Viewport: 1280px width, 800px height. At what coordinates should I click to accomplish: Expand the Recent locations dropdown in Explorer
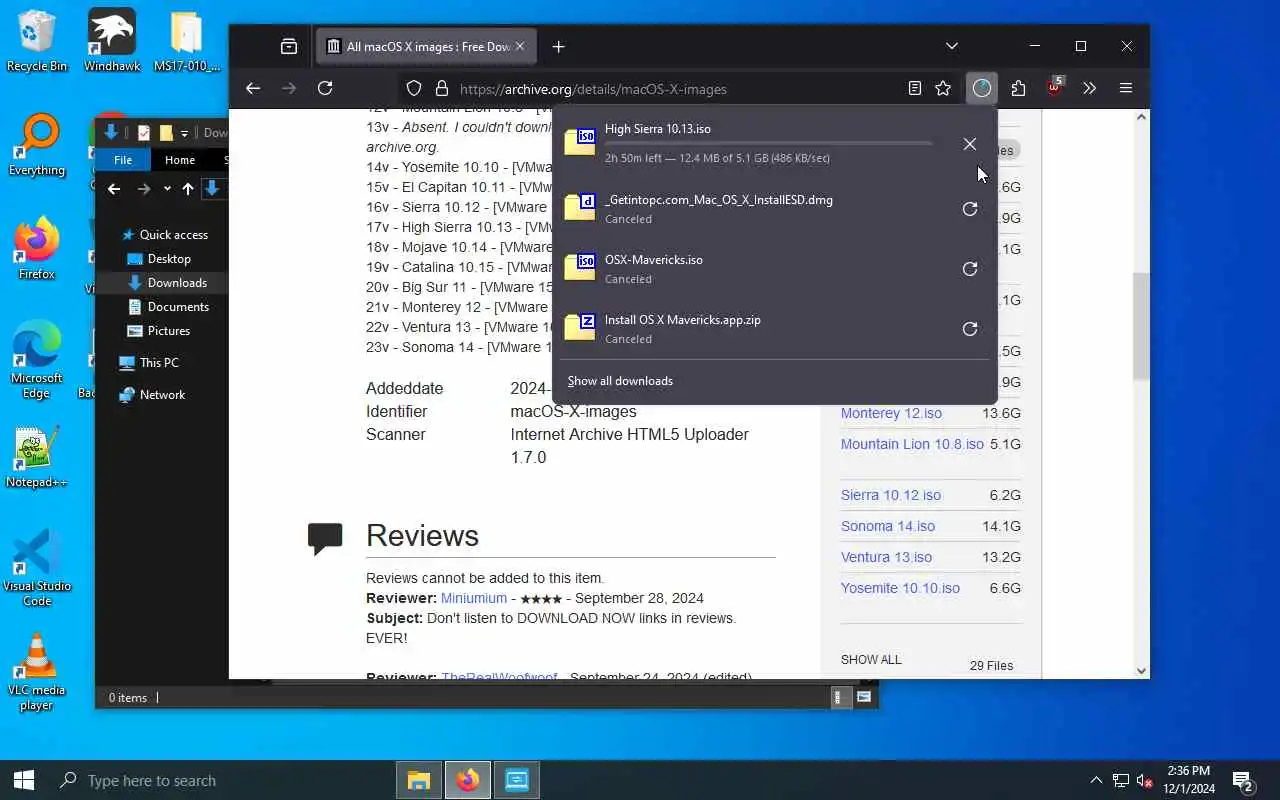(167, 188)
